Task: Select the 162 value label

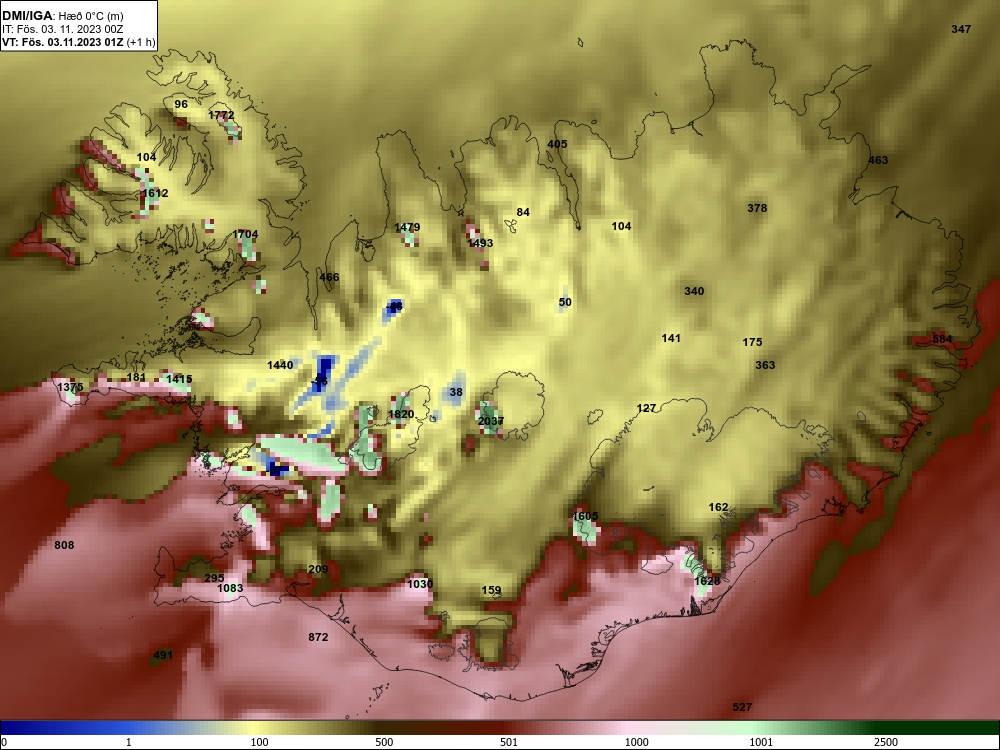Action: 718,508
